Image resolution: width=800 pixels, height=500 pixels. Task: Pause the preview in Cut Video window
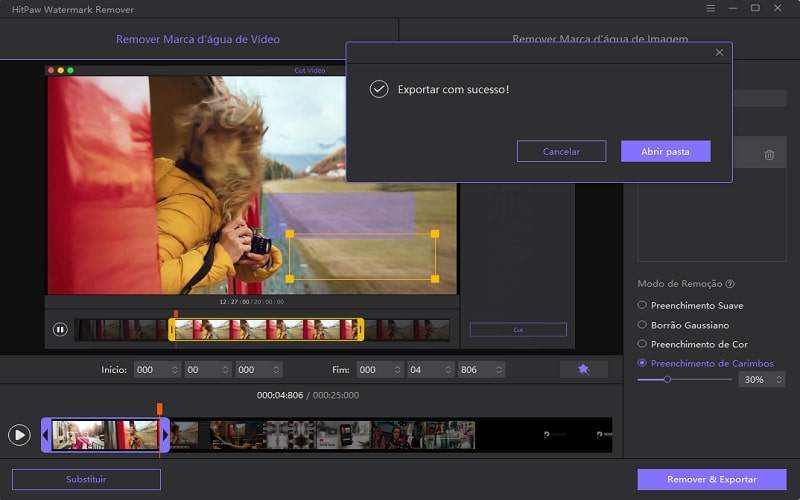[x=60, y=329]
